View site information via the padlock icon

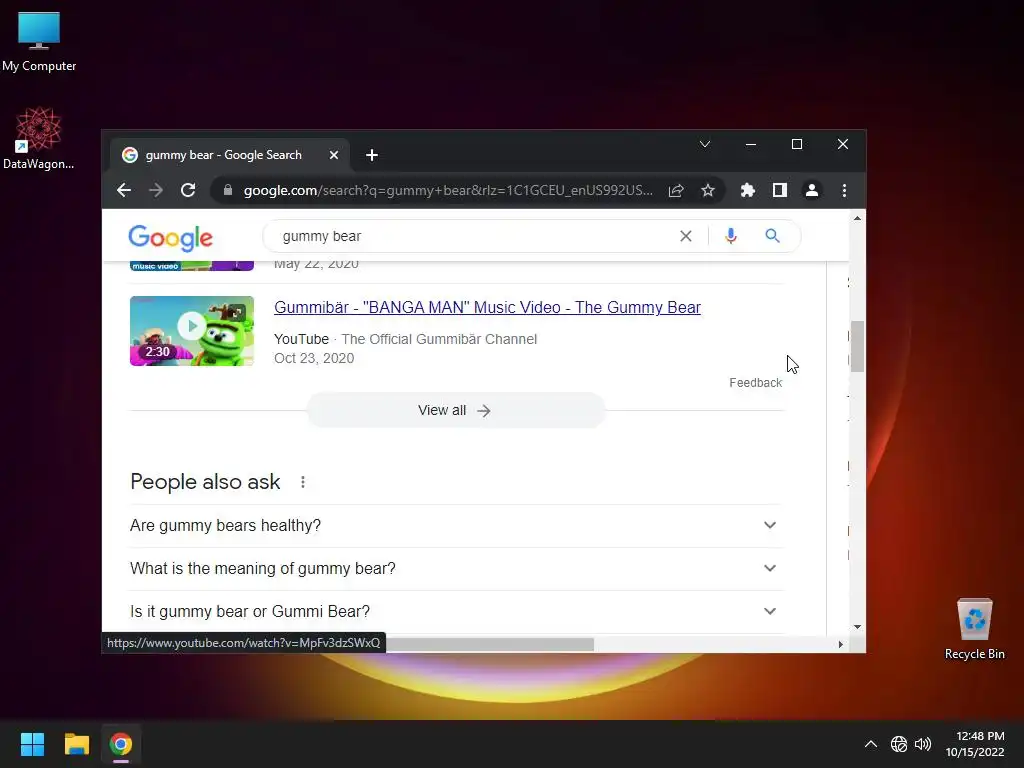(x=228, y=190)
